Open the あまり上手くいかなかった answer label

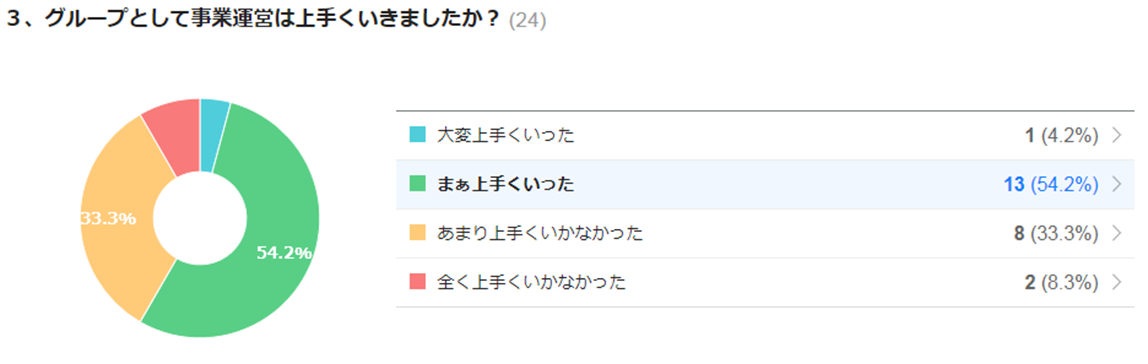540,234
